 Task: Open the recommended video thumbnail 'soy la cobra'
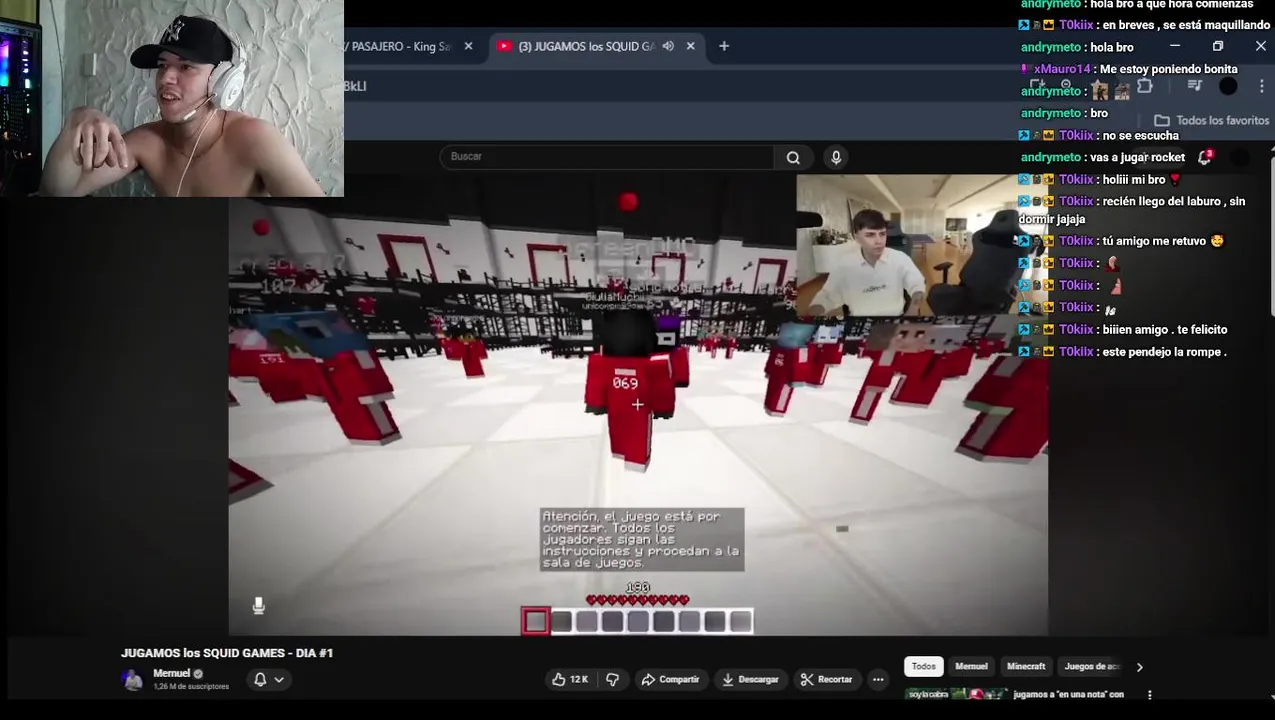956,694
